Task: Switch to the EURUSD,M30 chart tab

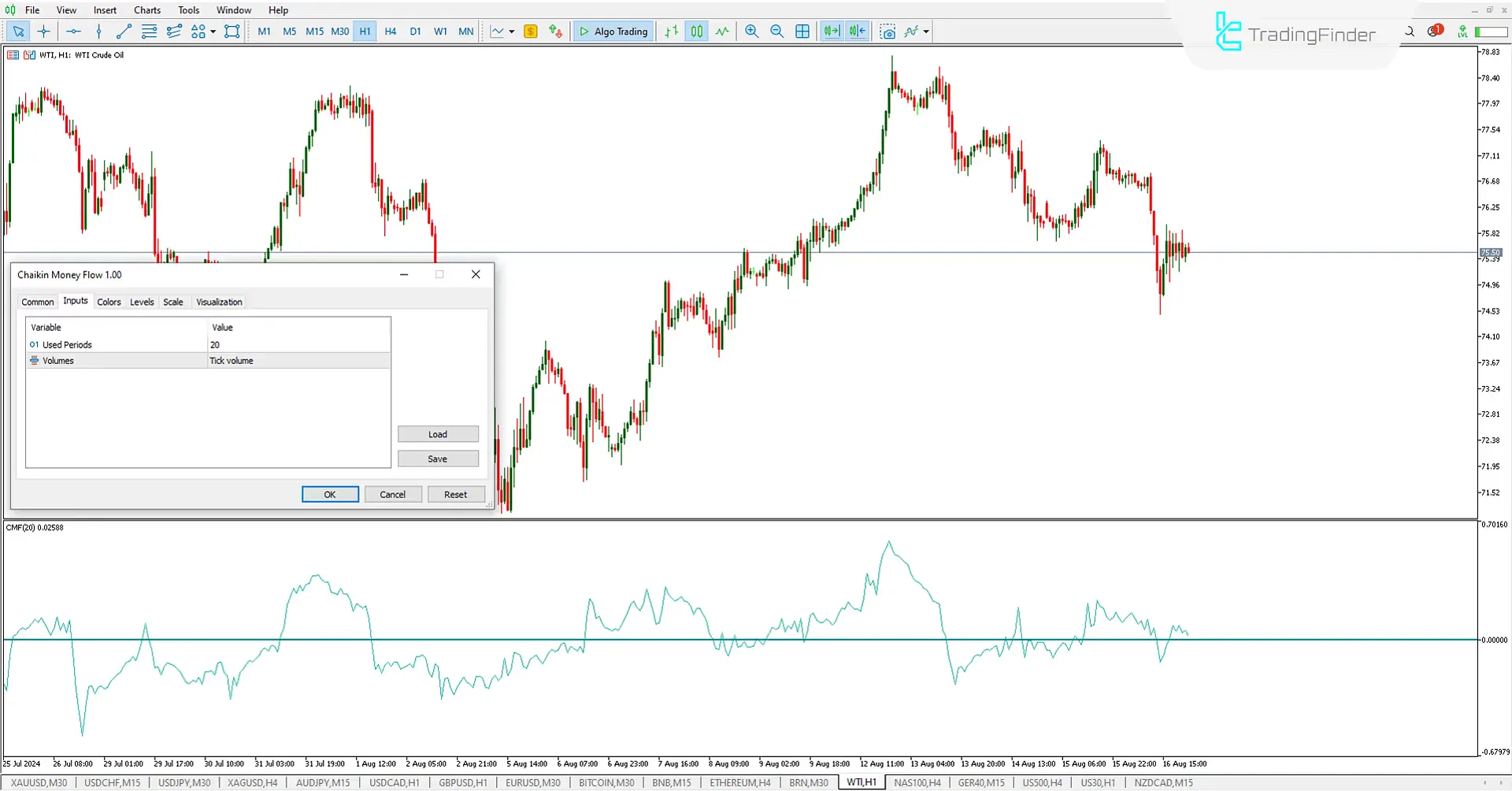Action: [x=532, y=782]
